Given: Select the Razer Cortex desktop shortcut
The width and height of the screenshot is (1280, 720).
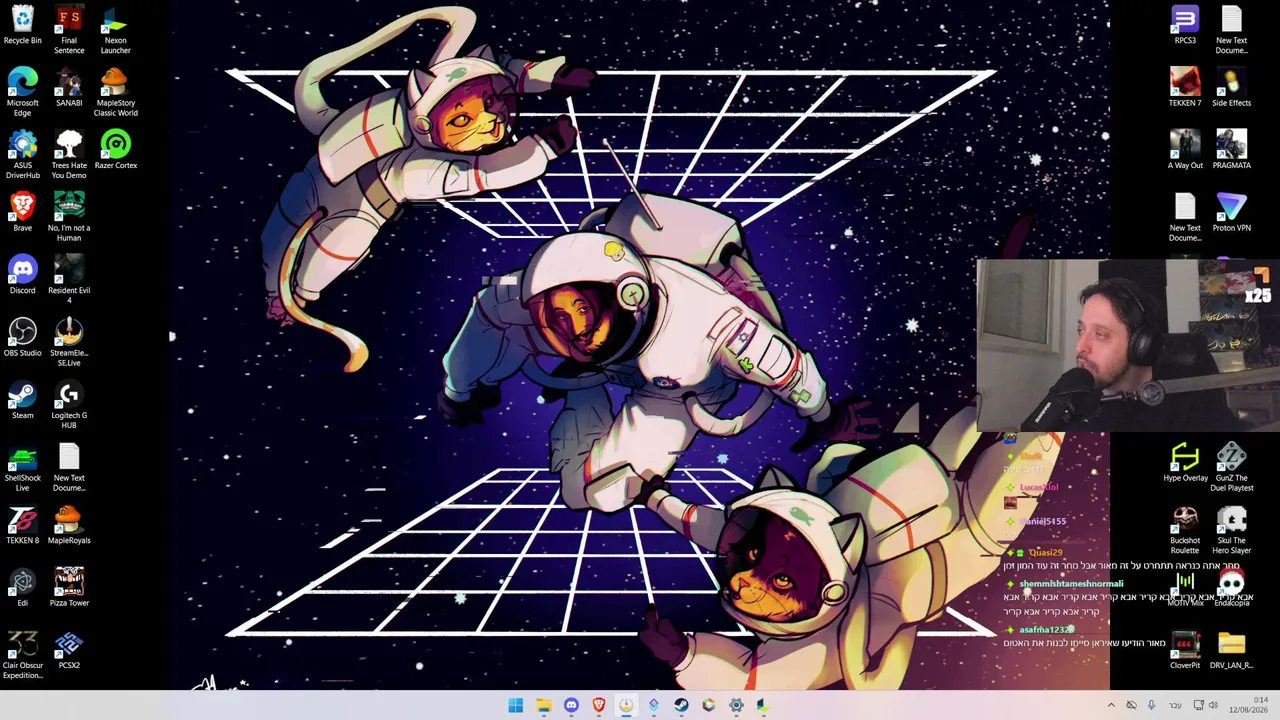Looking at the screenshot, I should pyautogui.click(x=115, y=150).
